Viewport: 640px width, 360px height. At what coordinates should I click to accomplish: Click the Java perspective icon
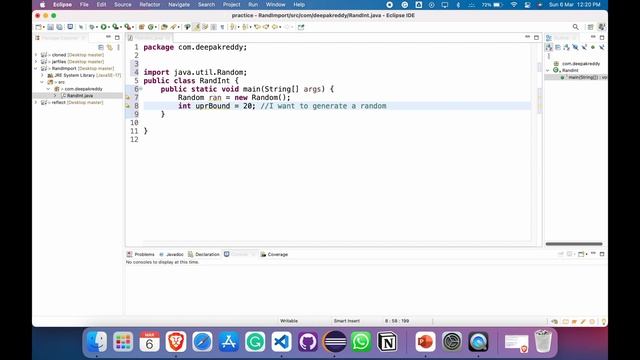601,27
